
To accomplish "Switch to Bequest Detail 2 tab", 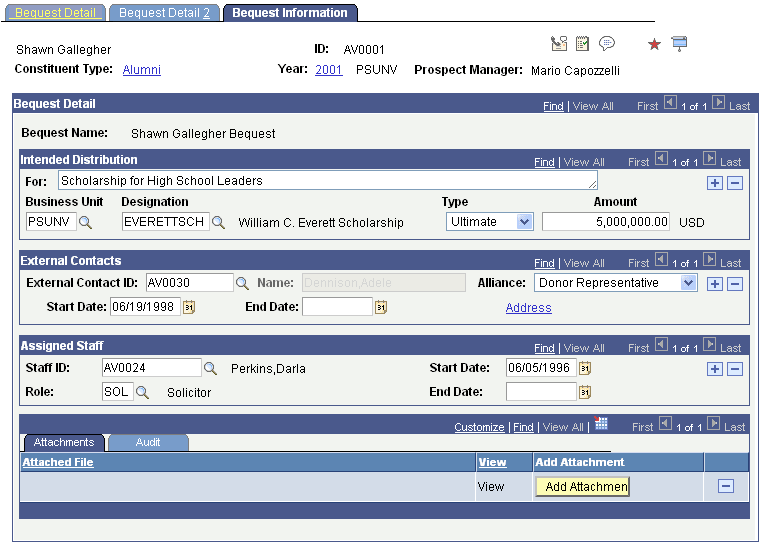I will 164,13.
